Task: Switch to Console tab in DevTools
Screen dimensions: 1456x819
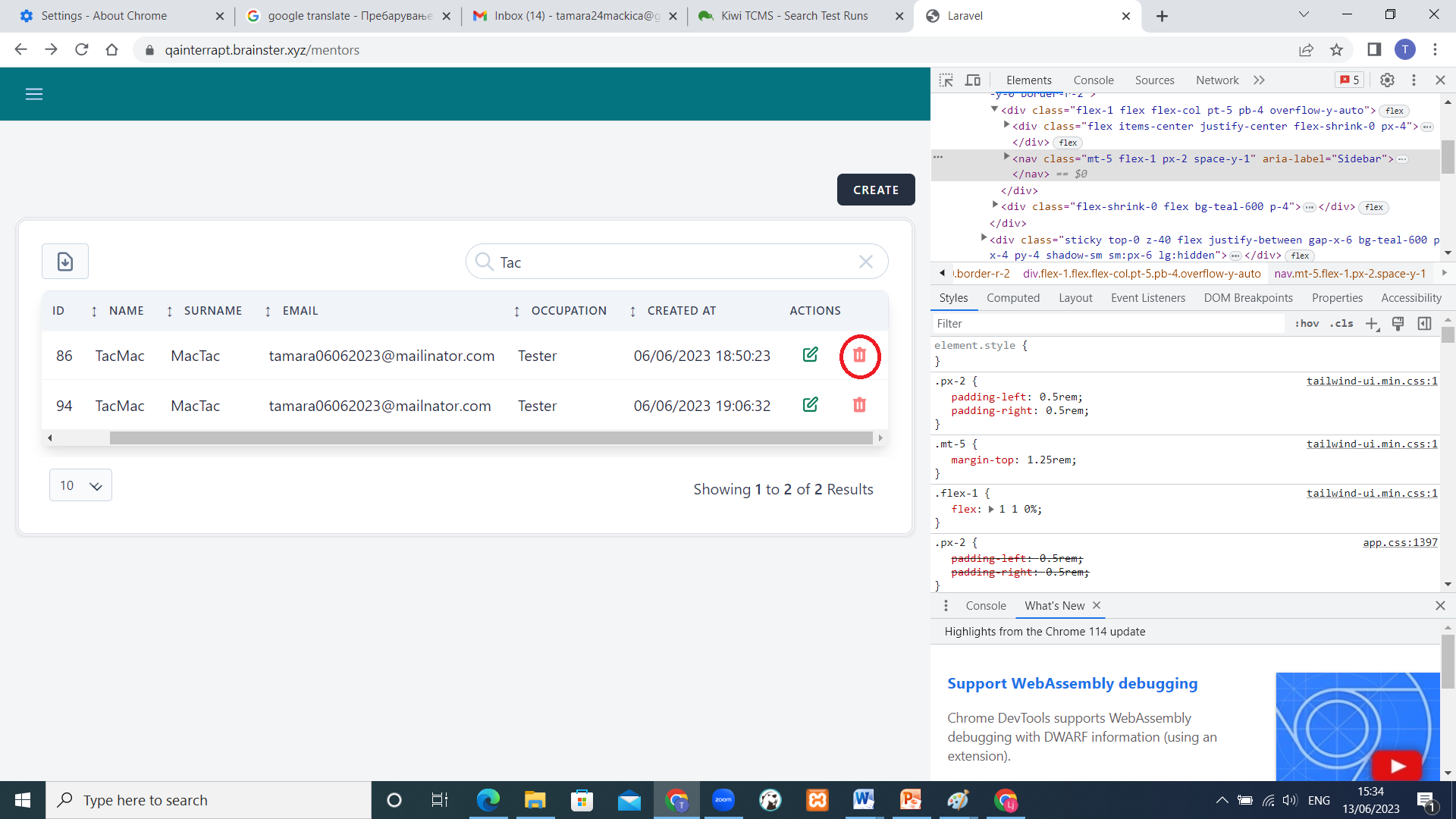Action: [x=1093, y=80]
